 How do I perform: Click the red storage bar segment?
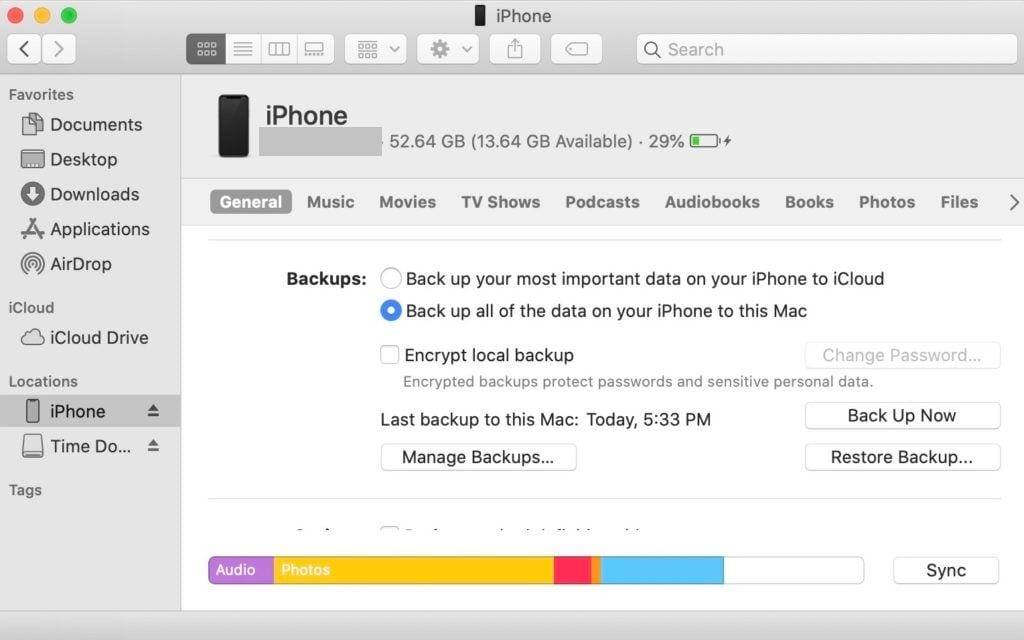tap(572, 570)
